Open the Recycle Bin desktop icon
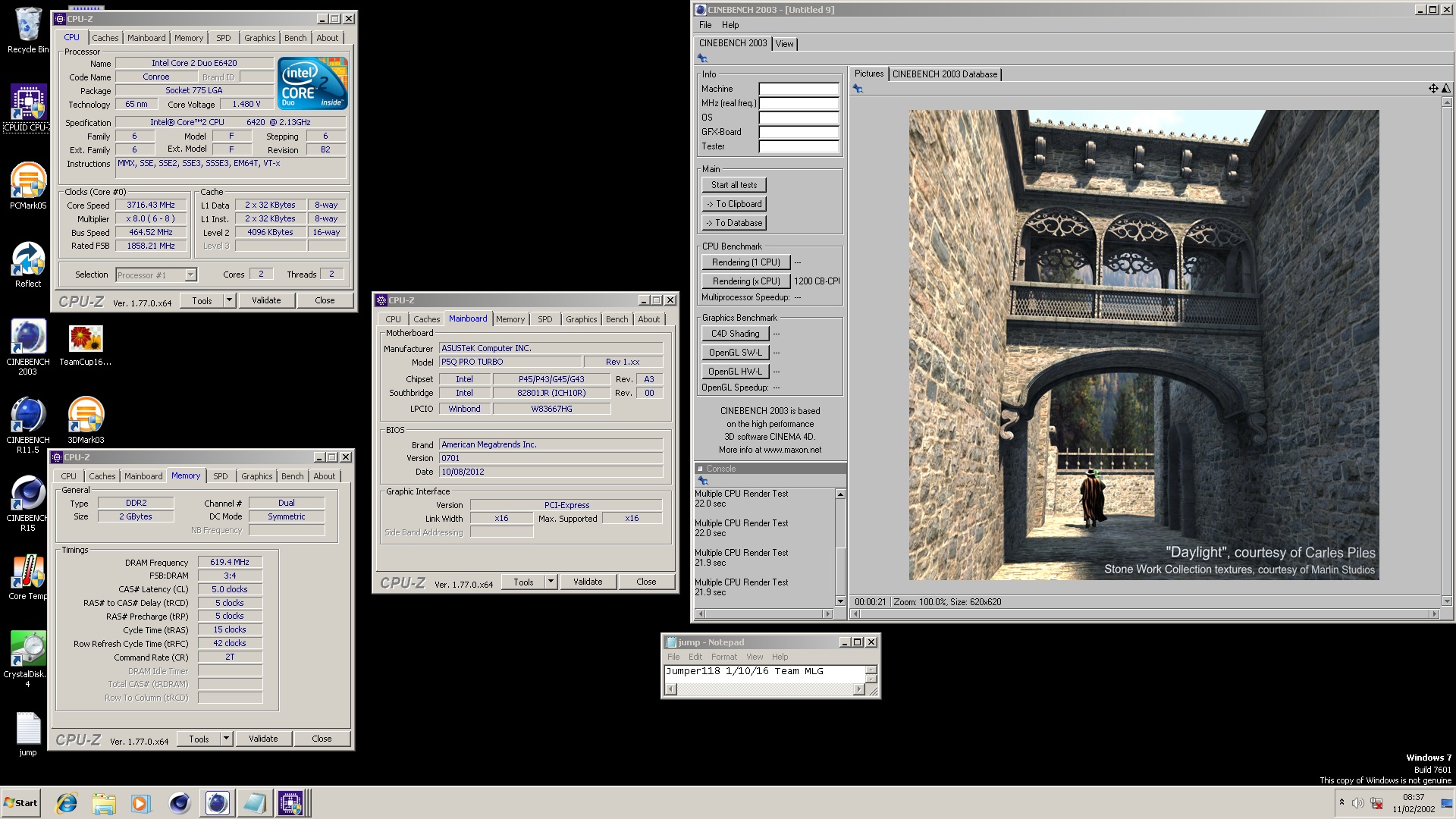This screenshot has width=1456, height=819. pos(28,30)
